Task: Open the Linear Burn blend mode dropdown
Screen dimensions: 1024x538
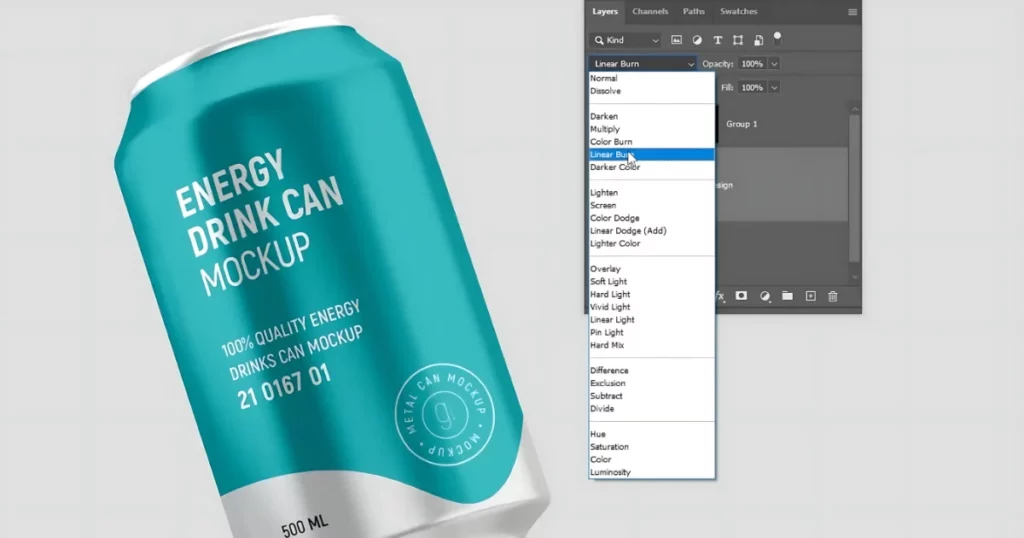Action: point(643,64)
